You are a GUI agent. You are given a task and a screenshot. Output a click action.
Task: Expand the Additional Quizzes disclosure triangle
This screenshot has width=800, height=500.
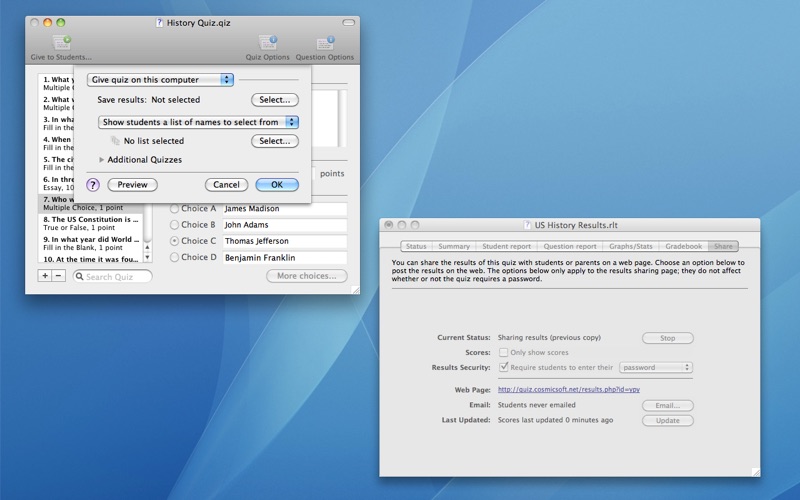(102, 160)
